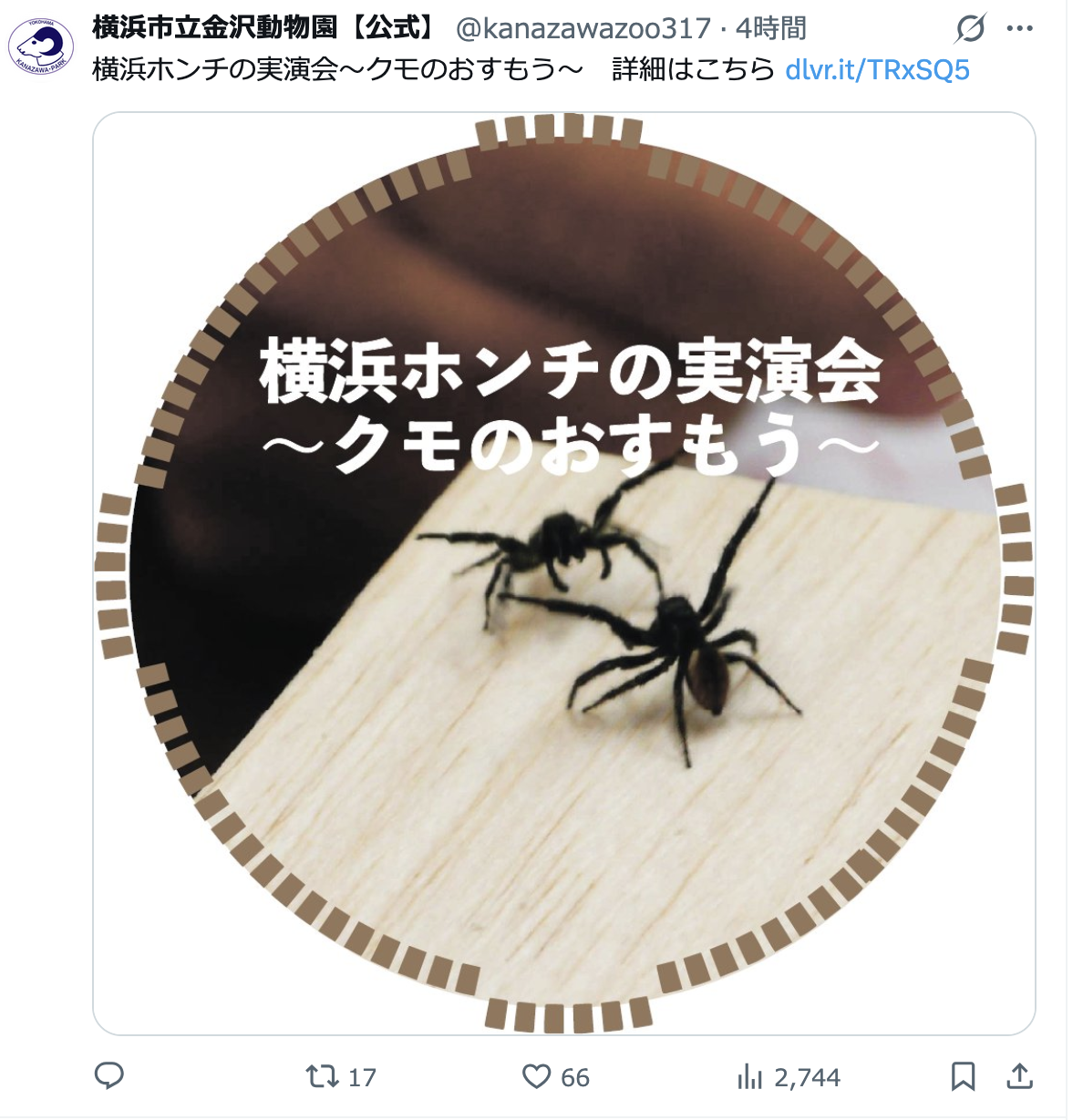Open the 4時間 timestamp permalink
The width and height of the screenshot is (1083, 1120).
771,29
